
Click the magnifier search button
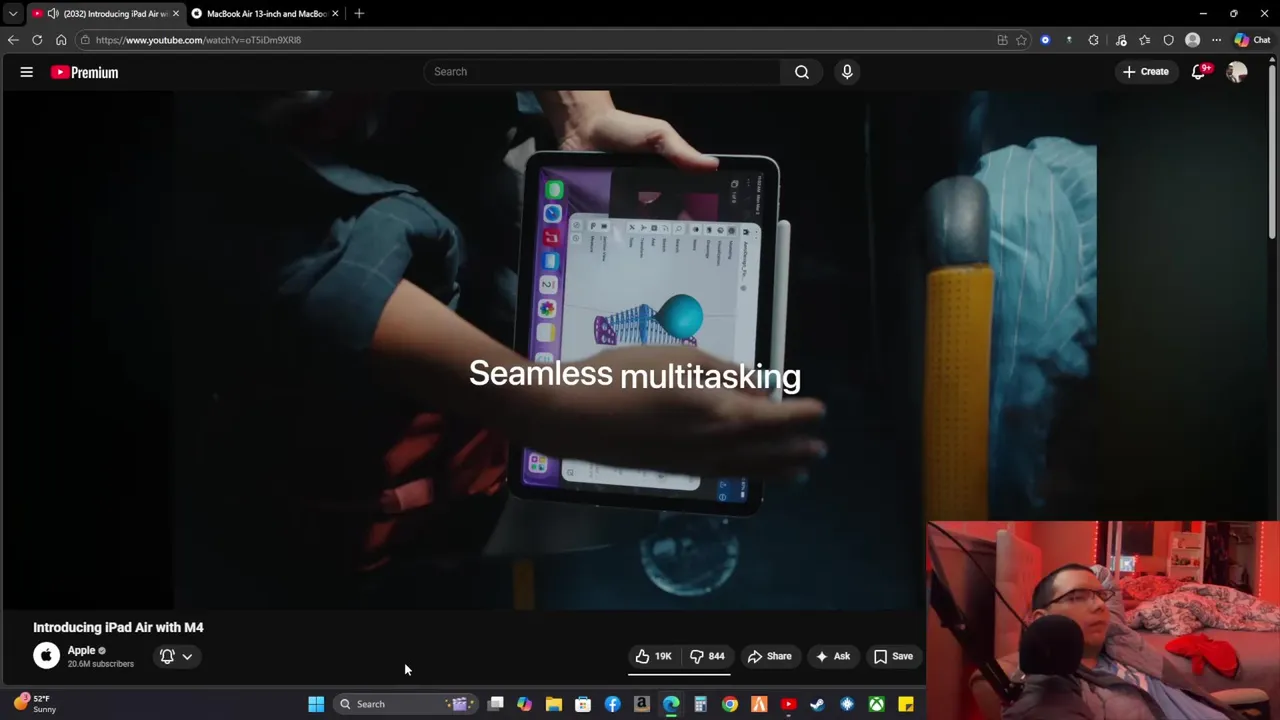[x=802, y=72]
